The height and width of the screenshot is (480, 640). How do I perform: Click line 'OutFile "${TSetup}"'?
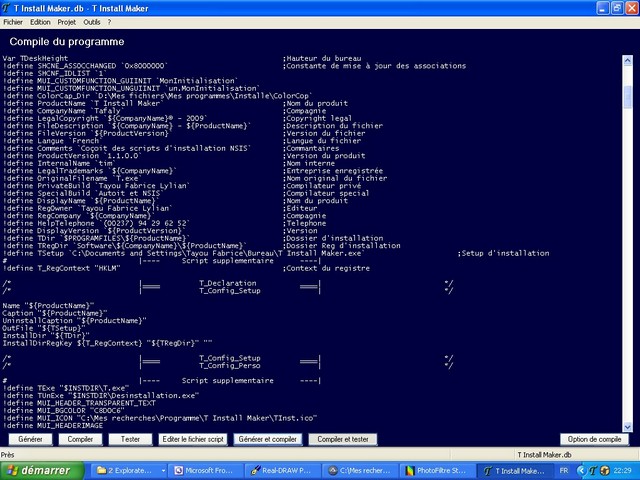tap(44, 328)
